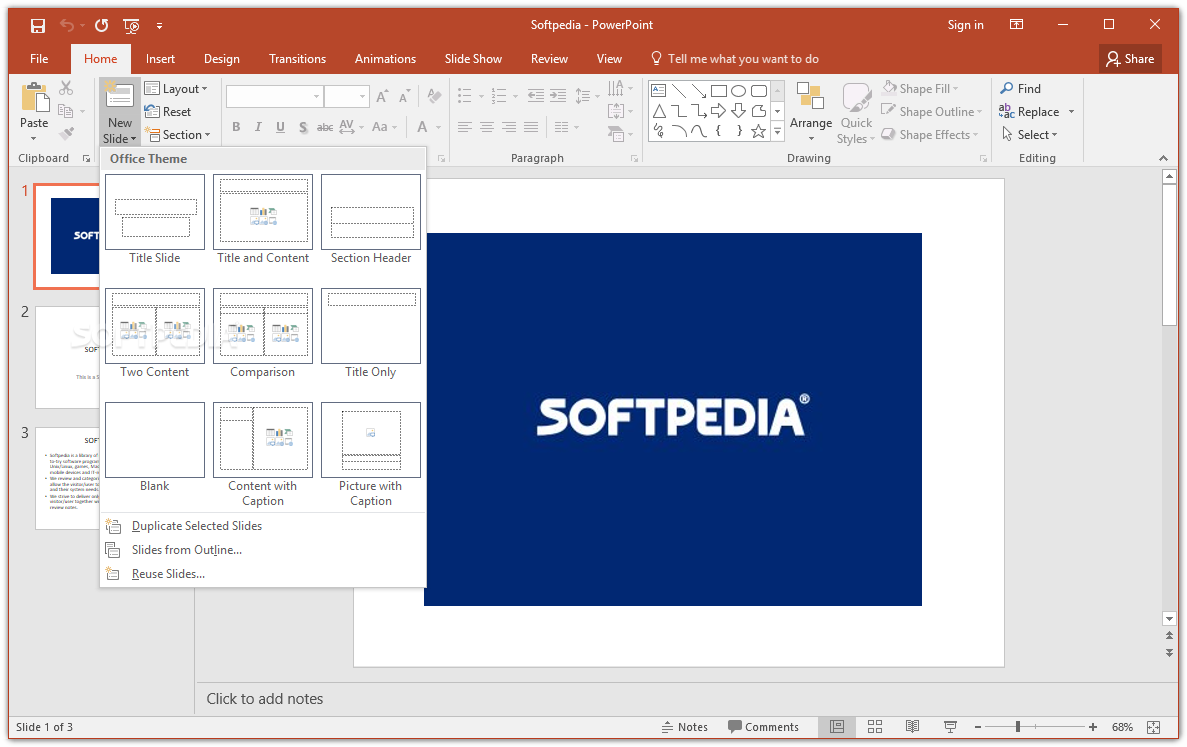Toggle Underline formatting
The width and height of the screenshot is (1187, 747).
pyautogui.click(x=280, y=127)
